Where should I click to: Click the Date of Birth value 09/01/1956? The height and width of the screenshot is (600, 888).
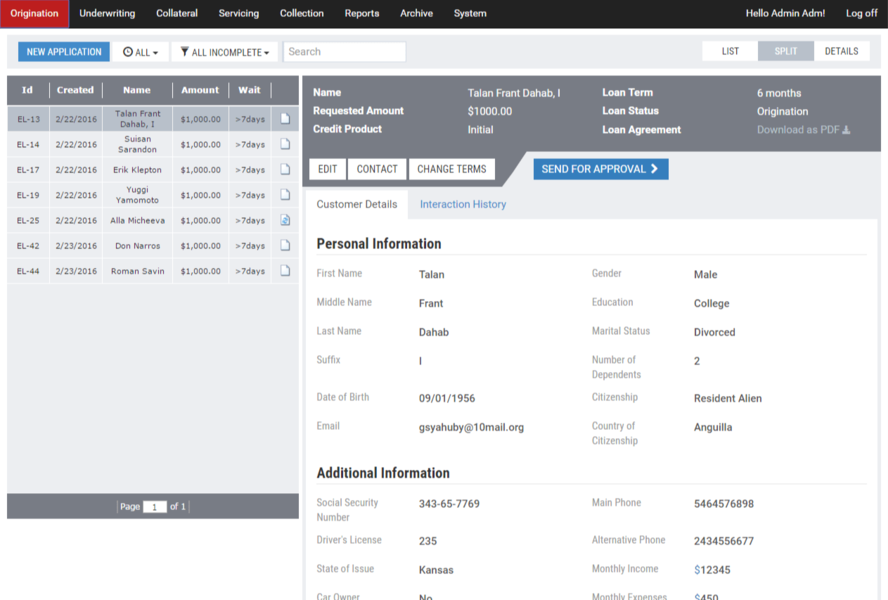[x=447, y=398]
